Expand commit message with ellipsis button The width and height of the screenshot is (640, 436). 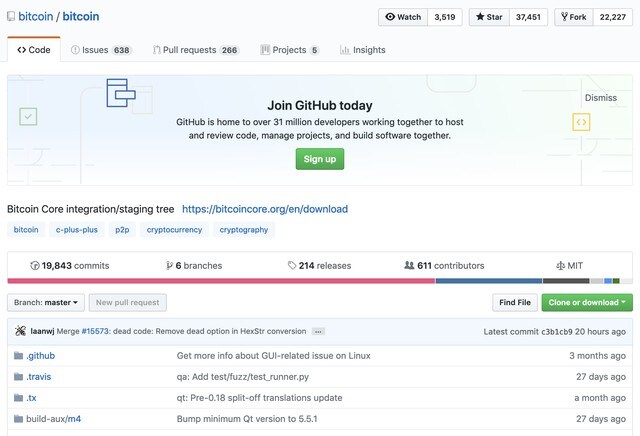pos(318,331)
